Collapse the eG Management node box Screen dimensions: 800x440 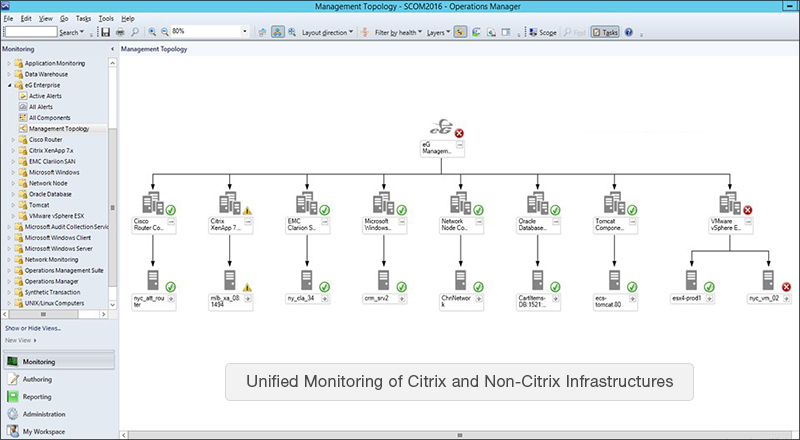[460, 145]
